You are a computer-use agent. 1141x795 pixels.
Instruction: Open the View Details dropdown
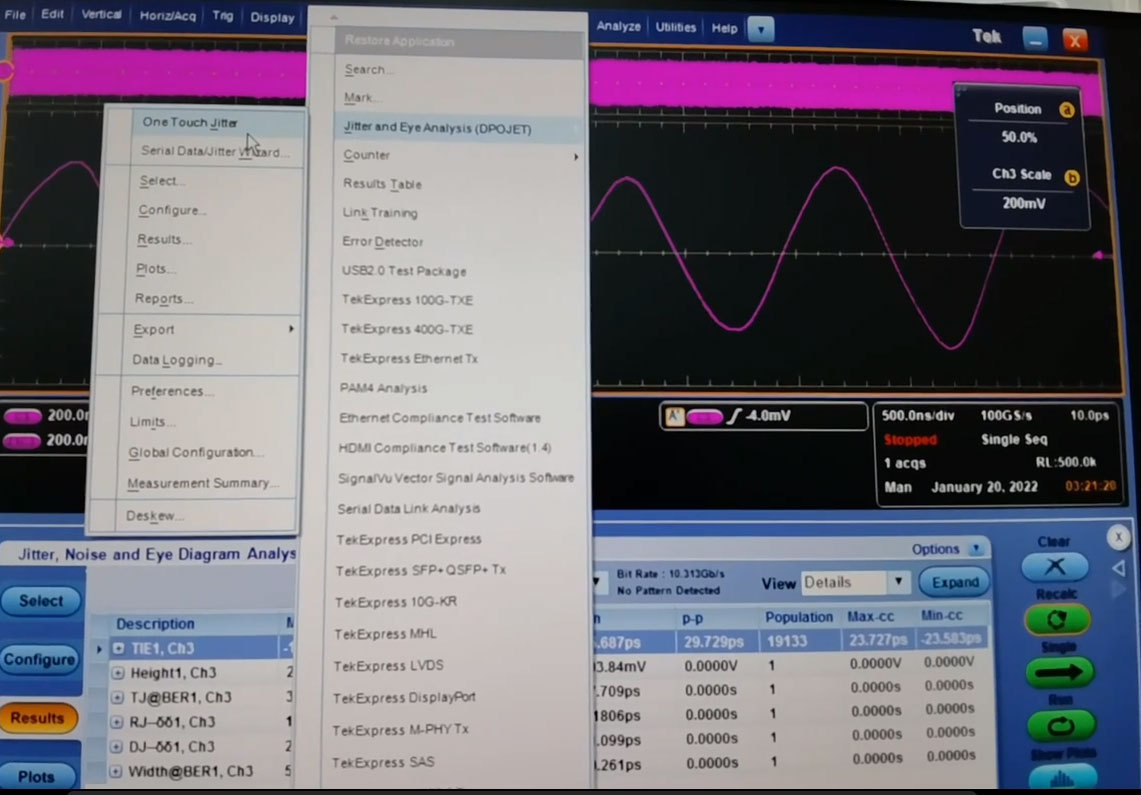coord(898,582)
